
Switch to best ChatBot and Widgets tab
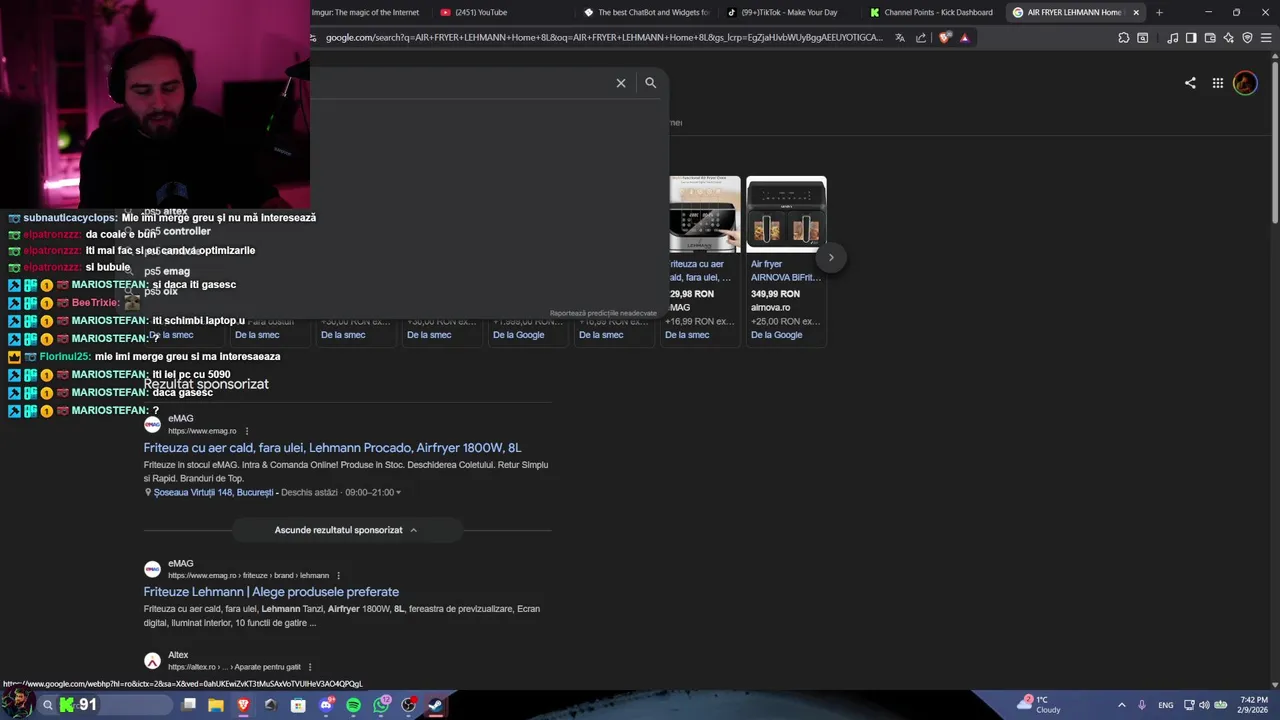pos(647,12)
